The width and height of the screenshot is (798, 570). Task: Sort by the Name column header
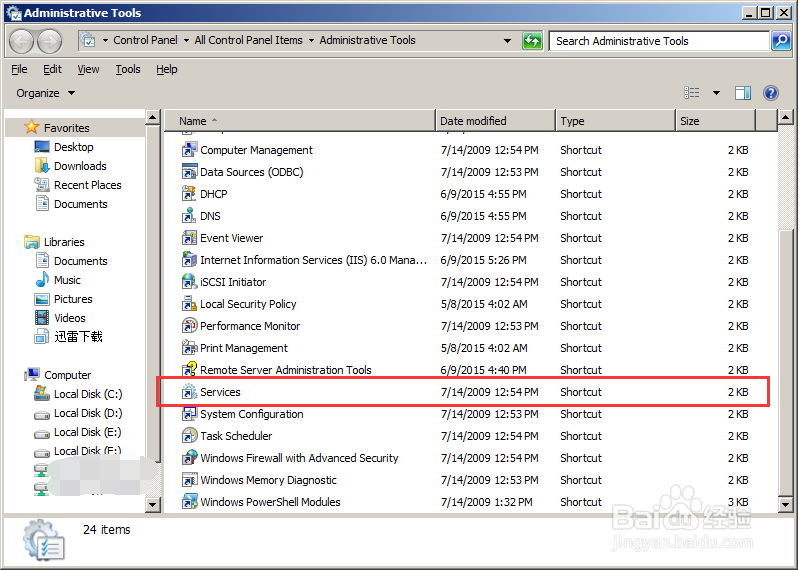coord(300,121)
